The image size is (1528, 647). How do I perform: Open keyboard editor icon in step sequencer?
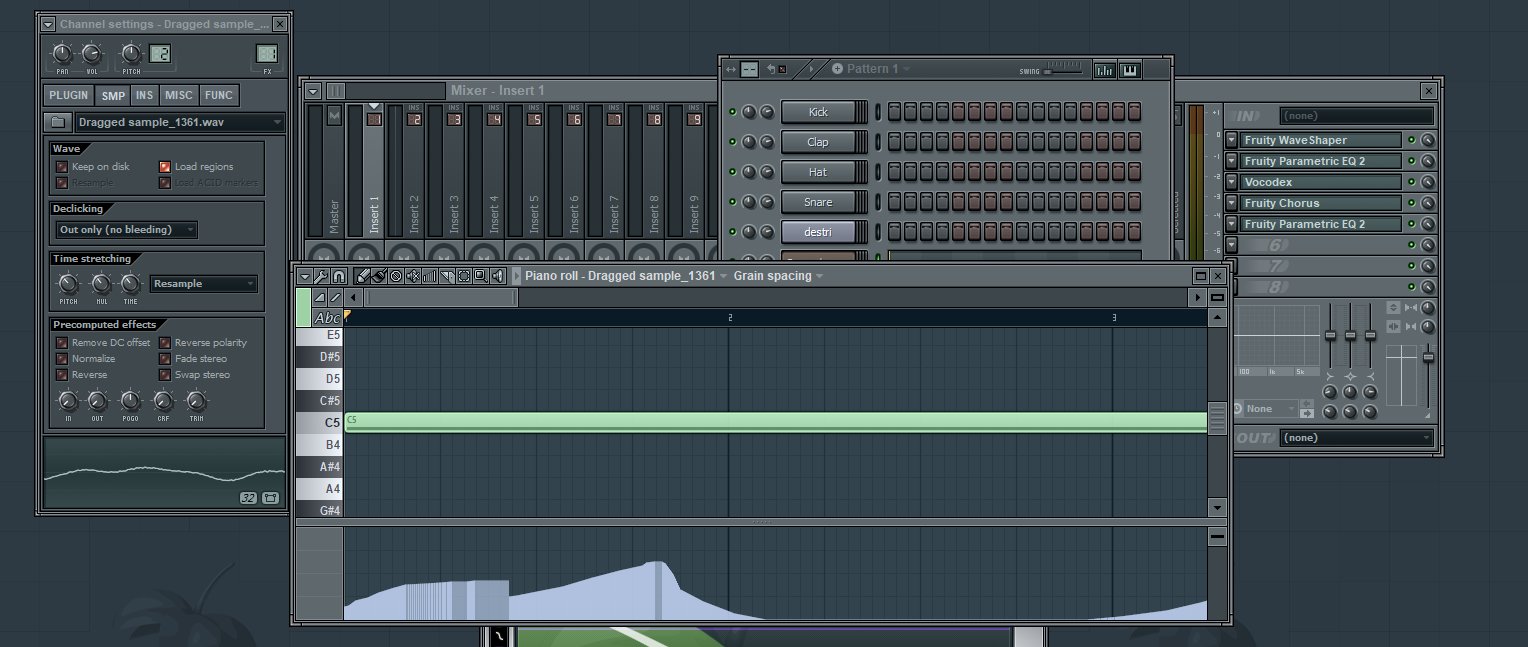point(1130,70)
